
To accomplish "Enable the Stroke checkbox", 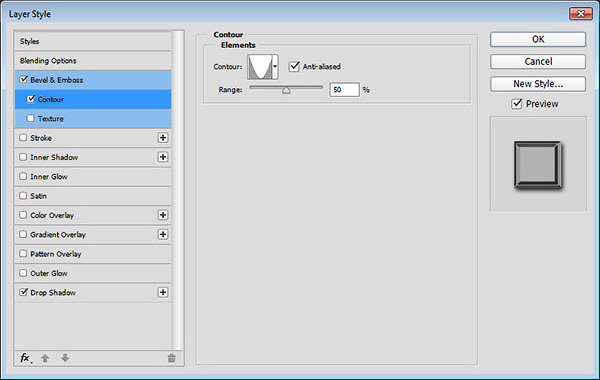I will 23,138.
